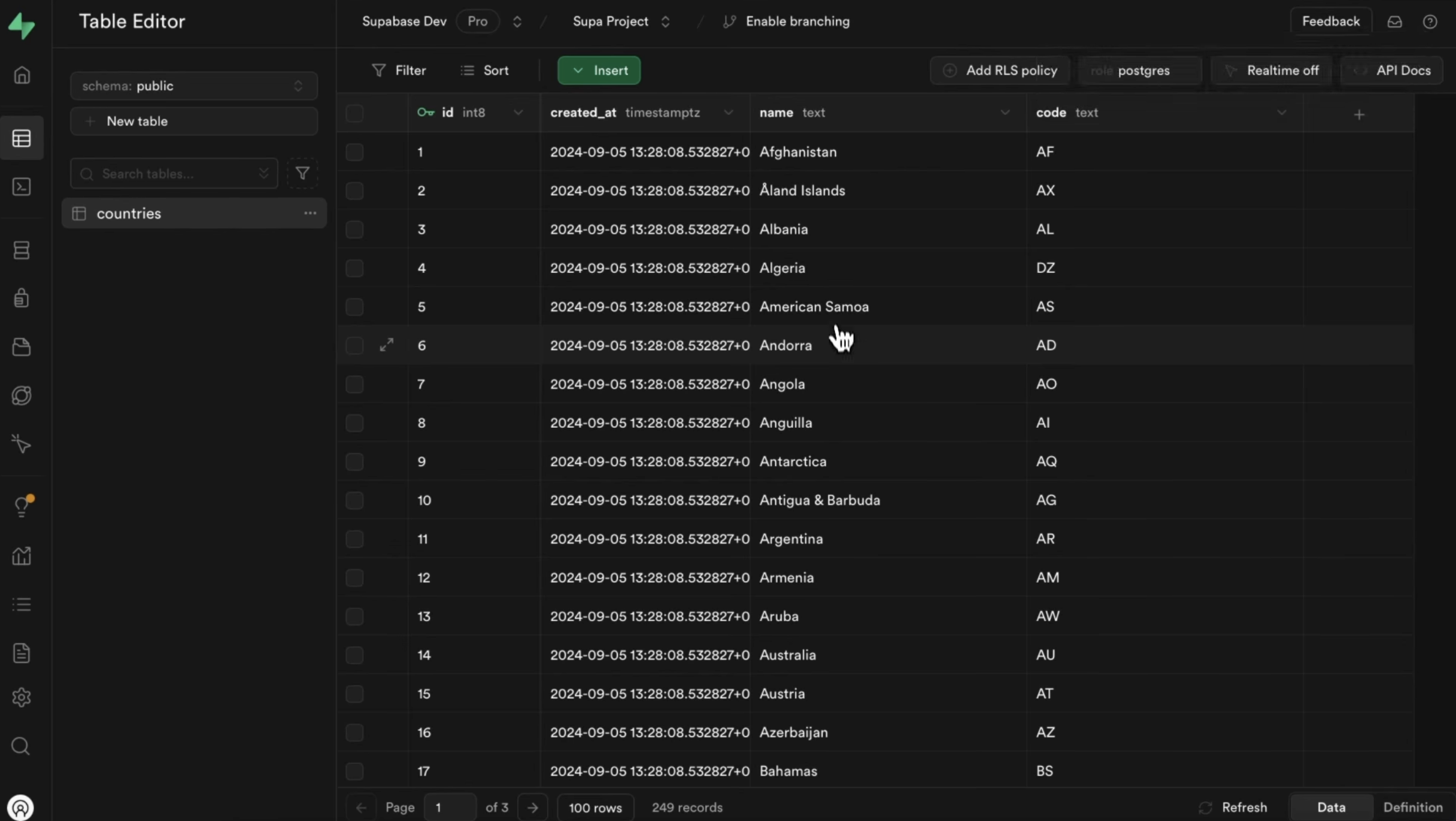Image resolution: width=1456 pixels, height=821 pixels.
Task: Click the home icon in sidebar
Action: coord(22,75)
